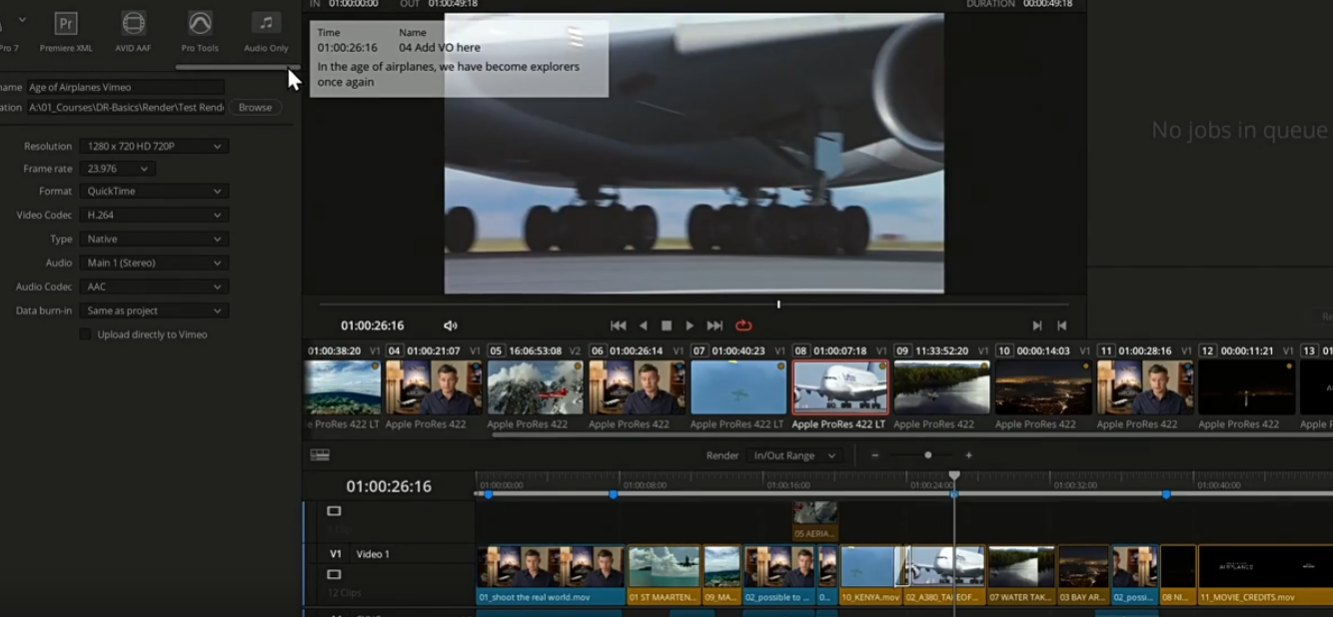Zoom out the timeline with the minus icon
Viewport: 1333px width, 617px height.
click(875, 456)
